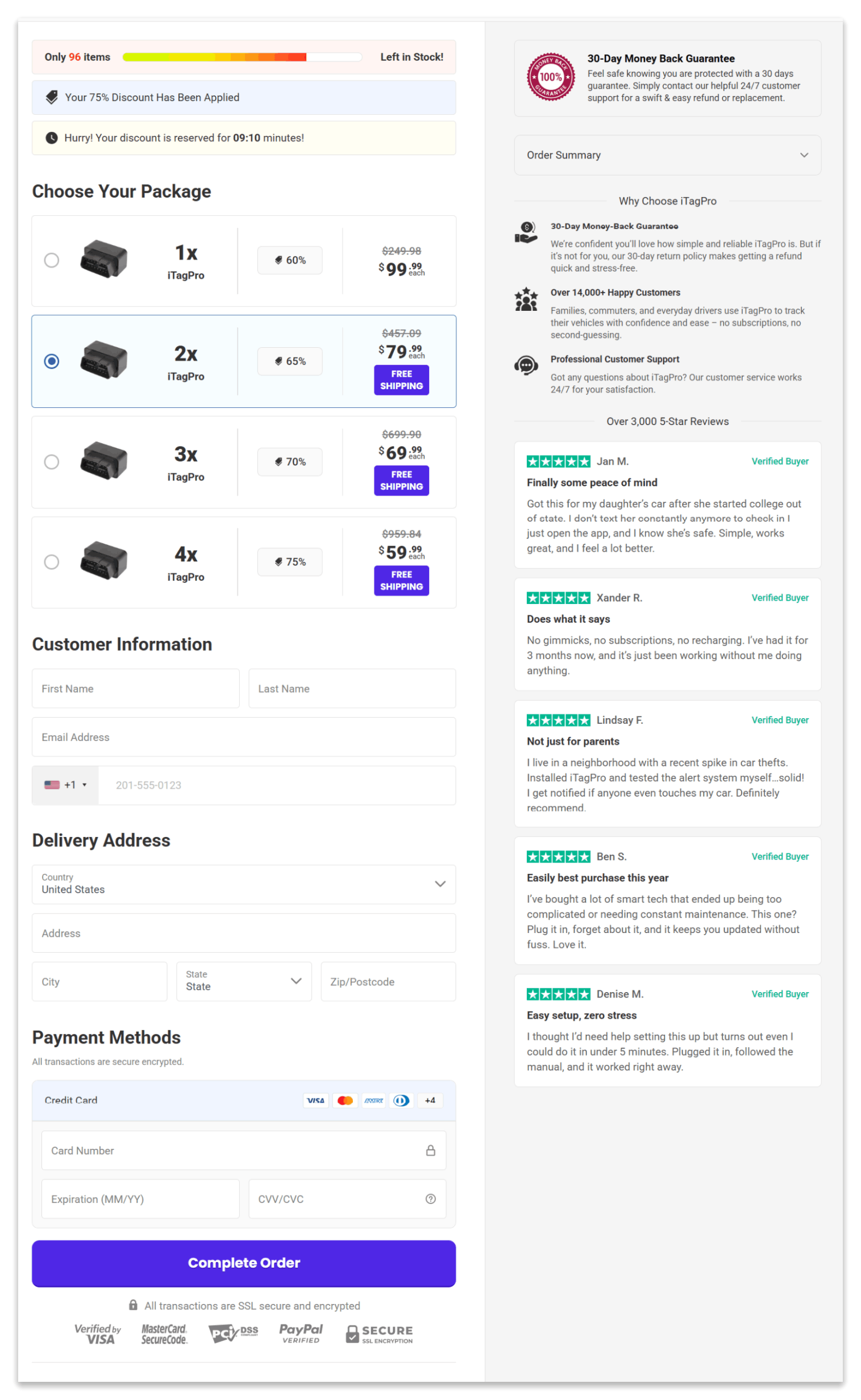Image resolution: width=861 pixels, height=1400 pixels.
Task: Click the Happy Customers people icon
Action: click(x=526, y=299)
